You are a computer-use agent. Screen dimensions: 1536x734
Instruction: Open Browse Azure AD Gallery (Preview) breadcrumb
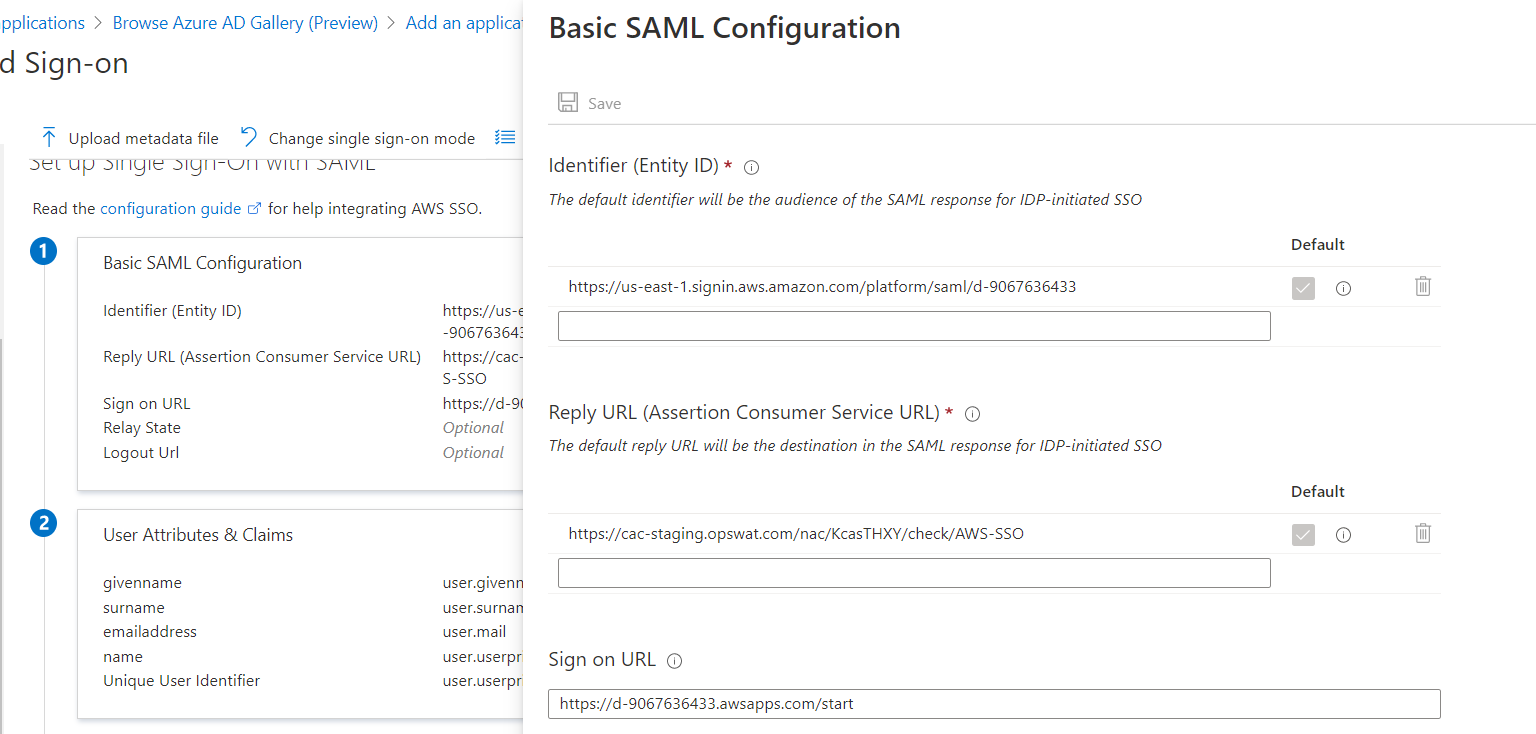point(245,23)
